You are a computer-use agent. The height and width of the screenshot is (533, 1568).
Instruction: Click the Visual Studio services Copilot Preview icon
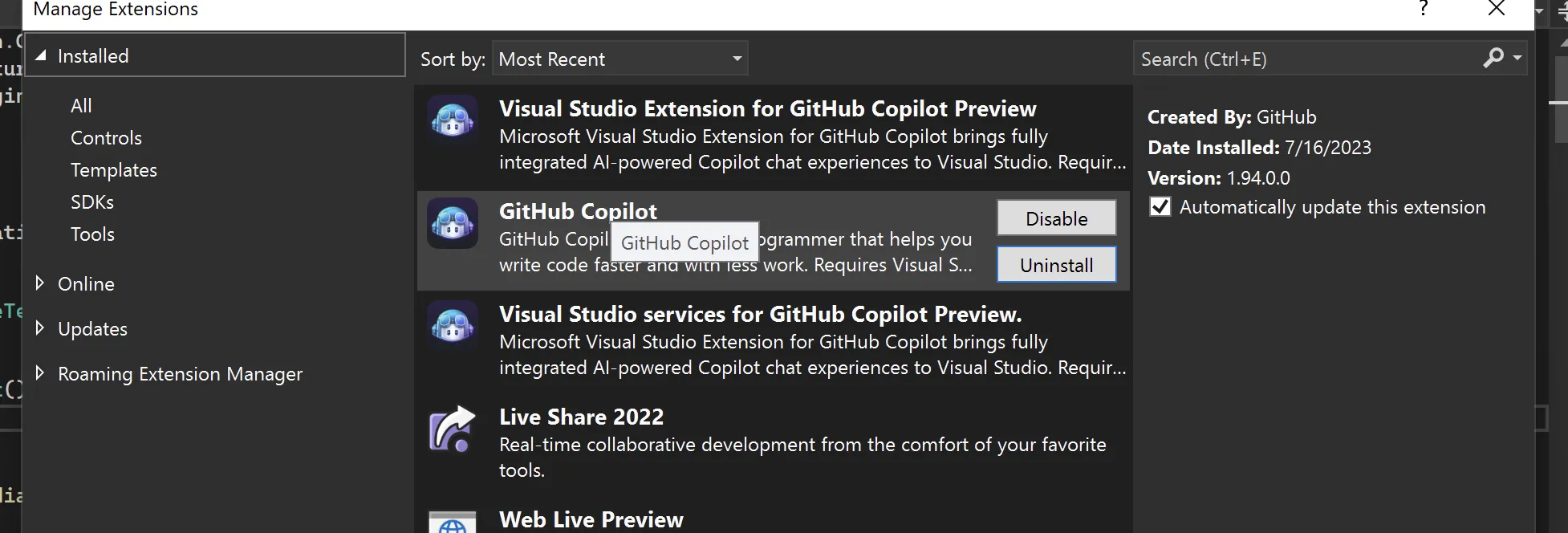point(453,325)
